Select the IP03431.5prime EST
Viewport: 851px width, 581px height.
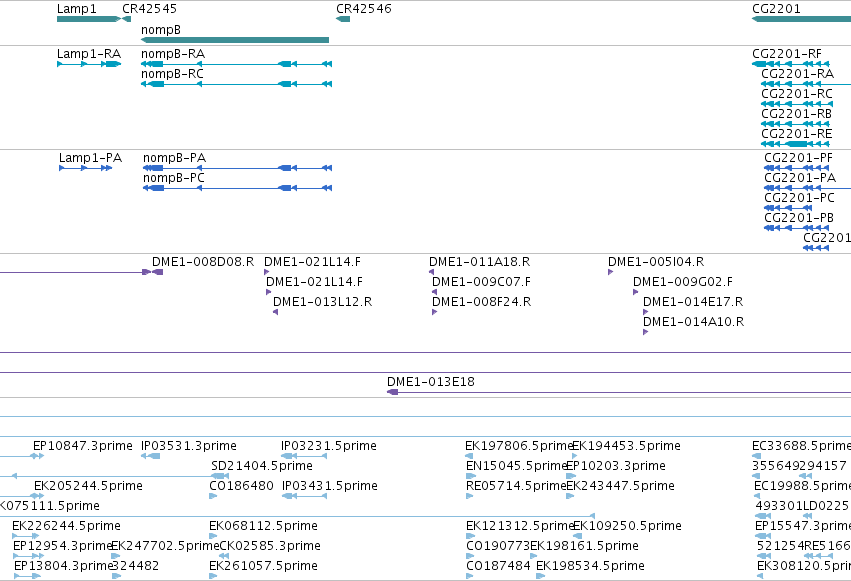coord(330,486)
